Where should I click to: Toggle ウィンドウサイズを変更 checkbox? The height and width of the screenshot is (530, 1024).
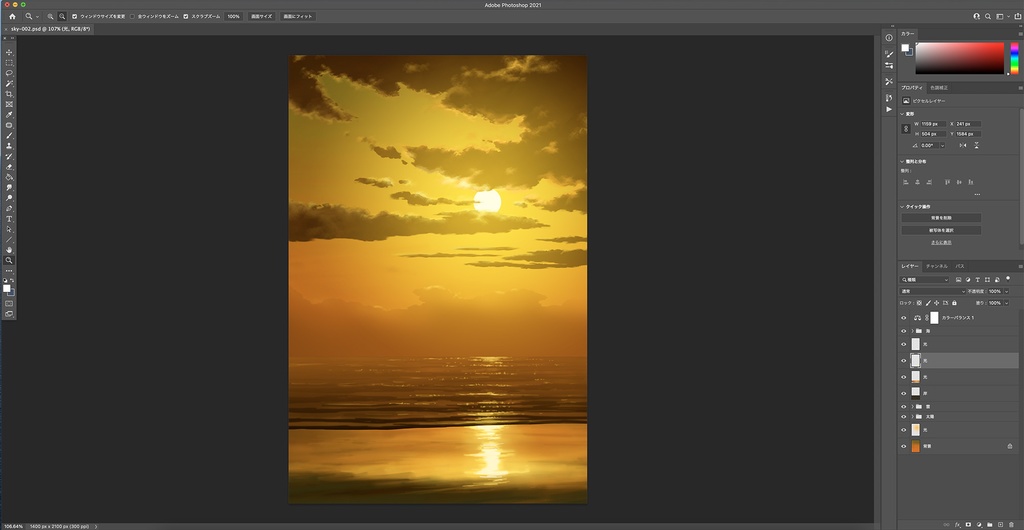coord(75,17)
